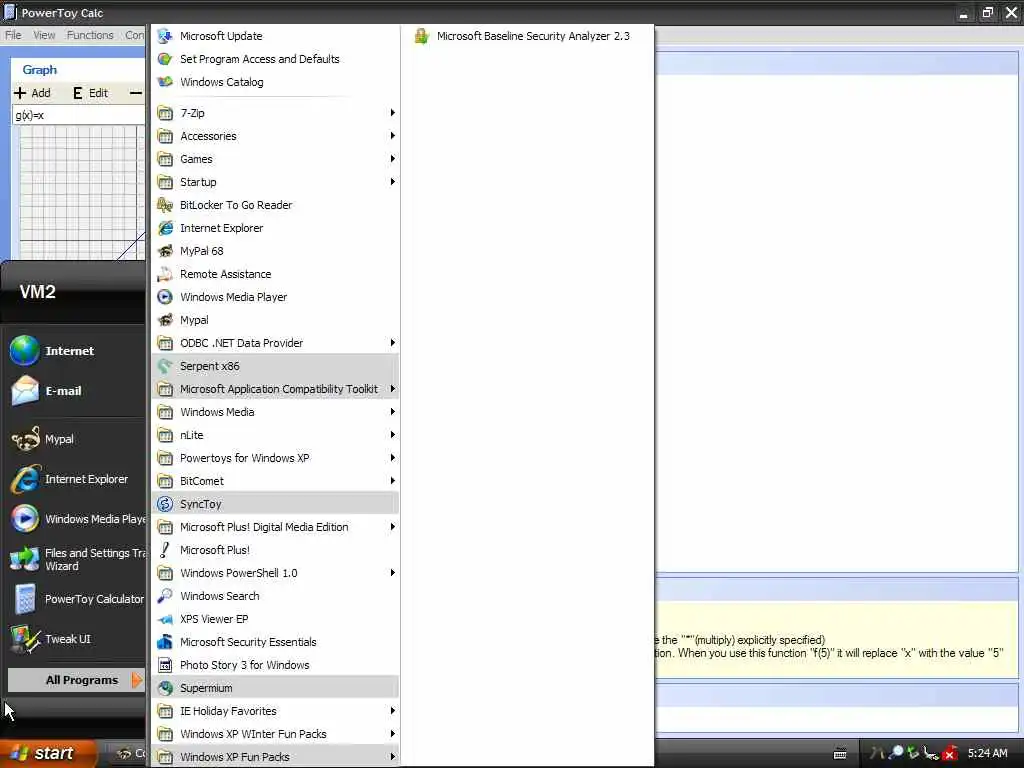The image size is (1024, 768).
Task: Open View menu in PowerToy Calc
Action: pyautogui.click(x=44, y=35)
